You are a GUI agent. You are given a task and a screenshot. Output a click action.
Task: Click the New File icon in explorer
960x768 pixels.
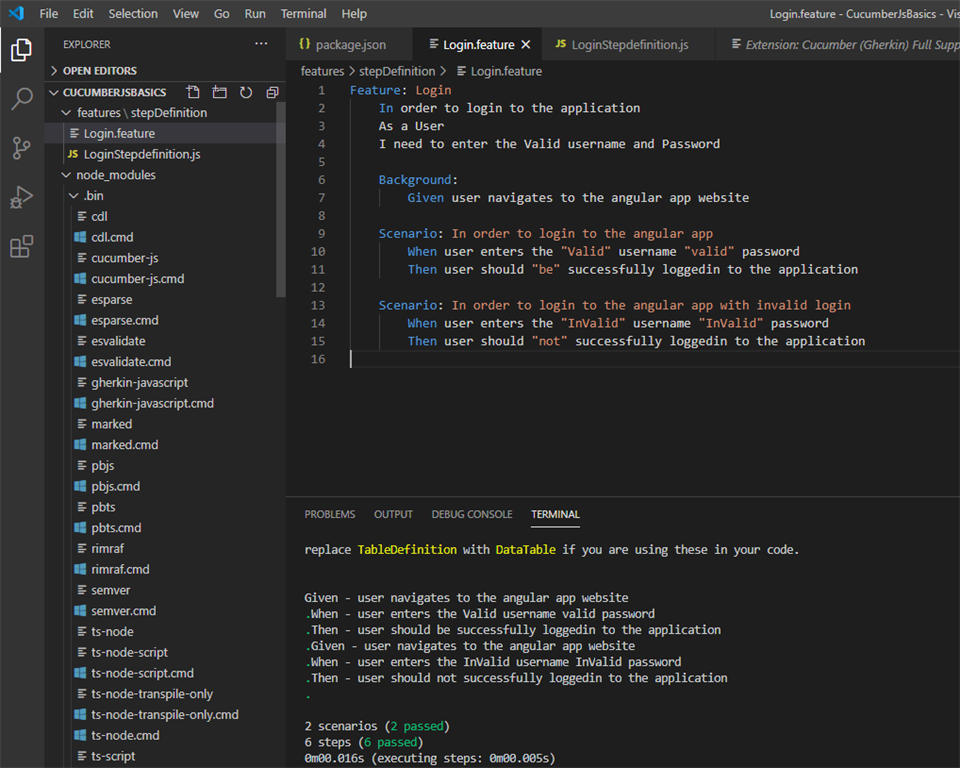[194, 92]
